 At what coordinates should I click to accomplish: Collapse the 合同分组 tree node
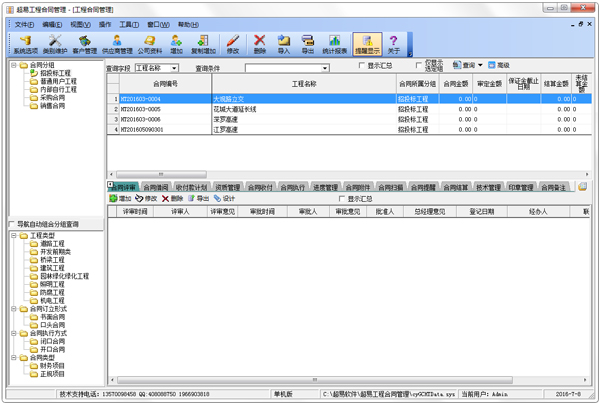click(x=13, y=65)
